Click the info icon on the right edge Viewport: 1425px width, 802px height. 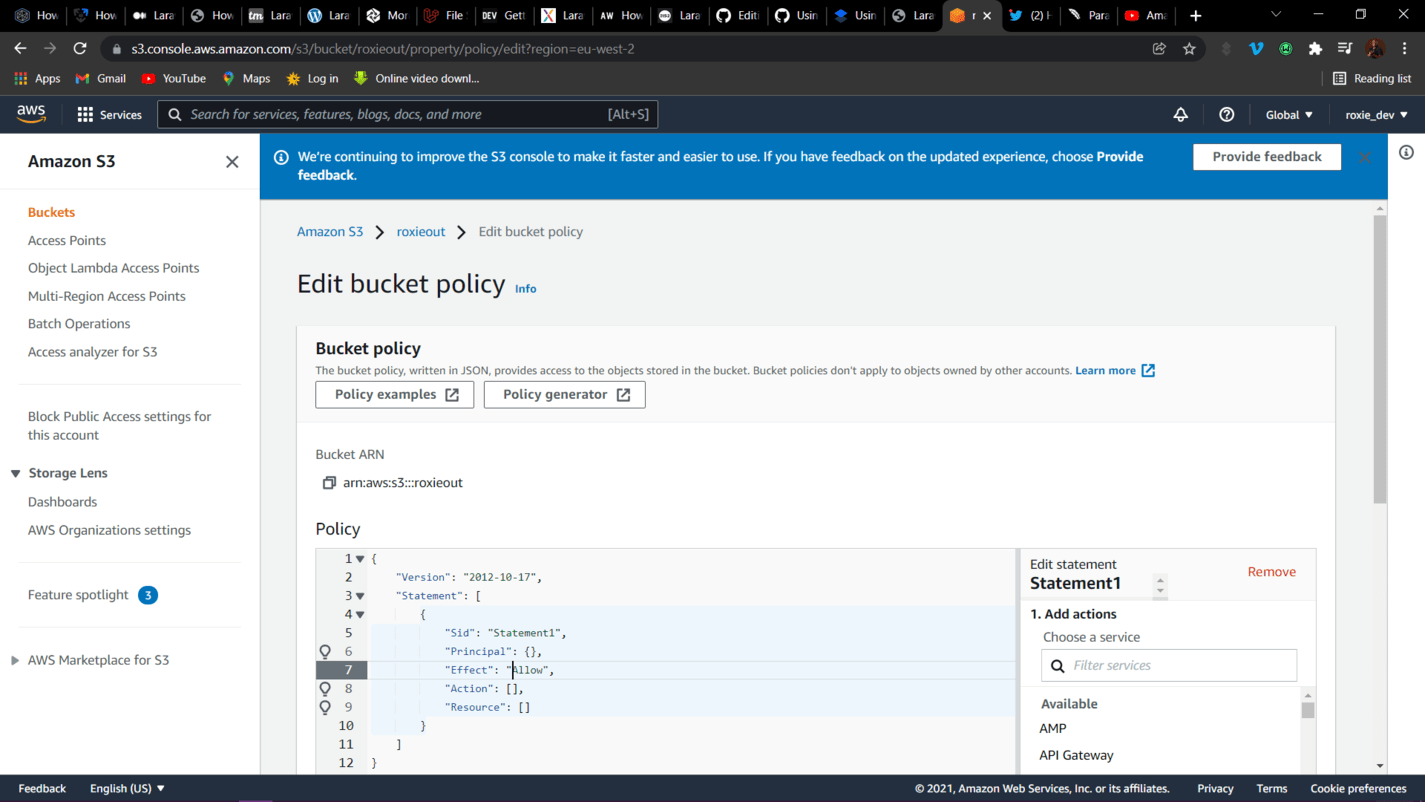(1406, 152)
